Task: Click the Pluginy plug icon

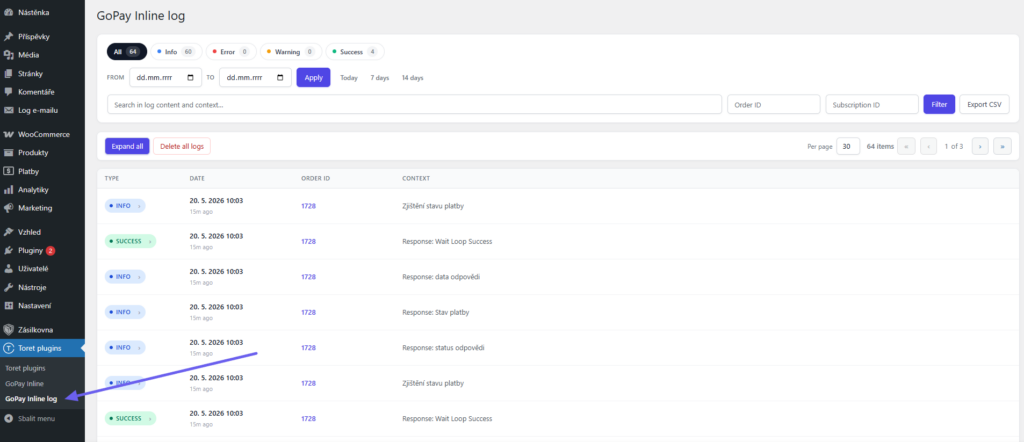Action: [8, 250]
